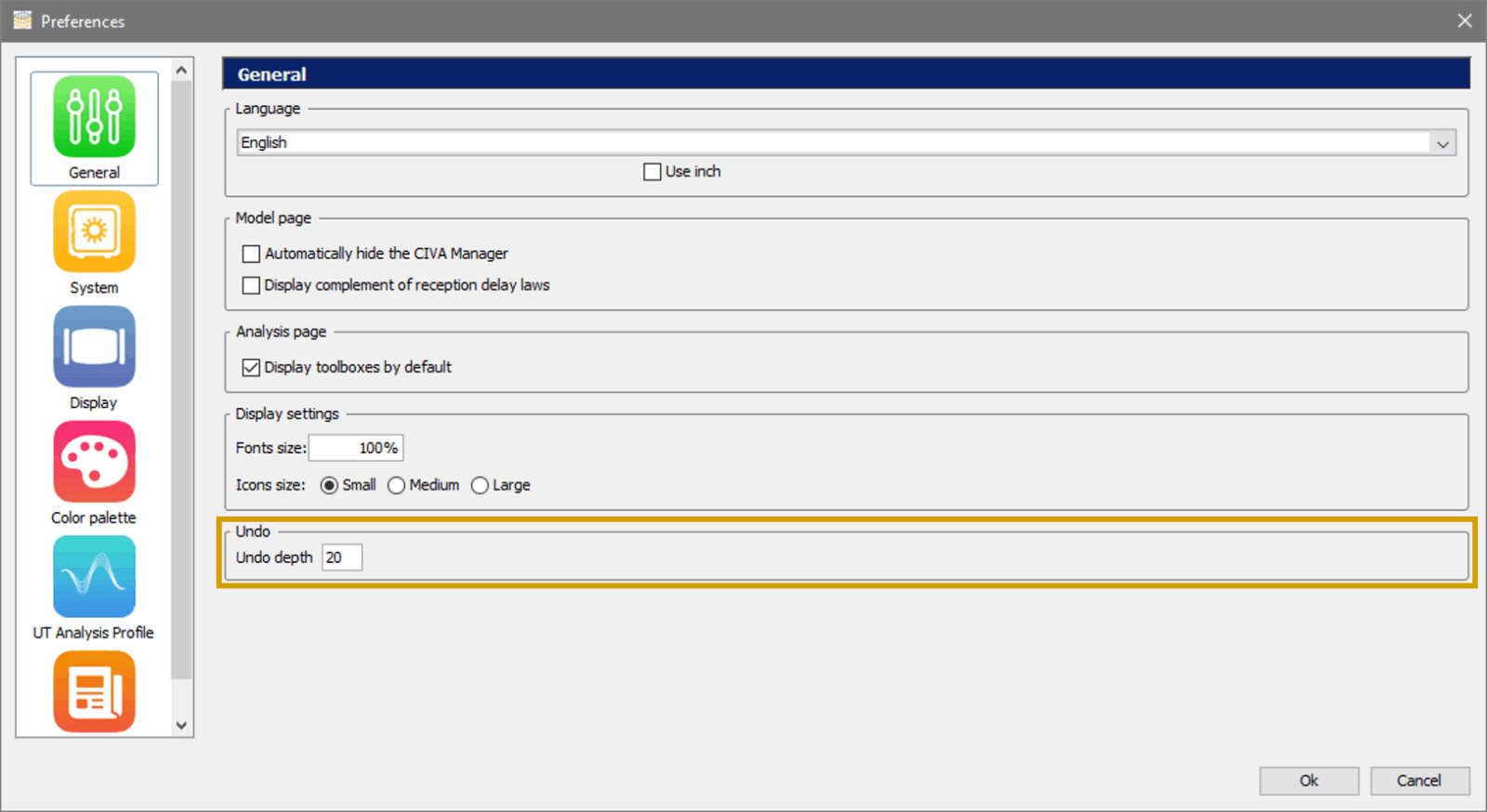Click the Preferences window title icon
The width and height of the screenshot is (1487, 812).
pos(21,20)
